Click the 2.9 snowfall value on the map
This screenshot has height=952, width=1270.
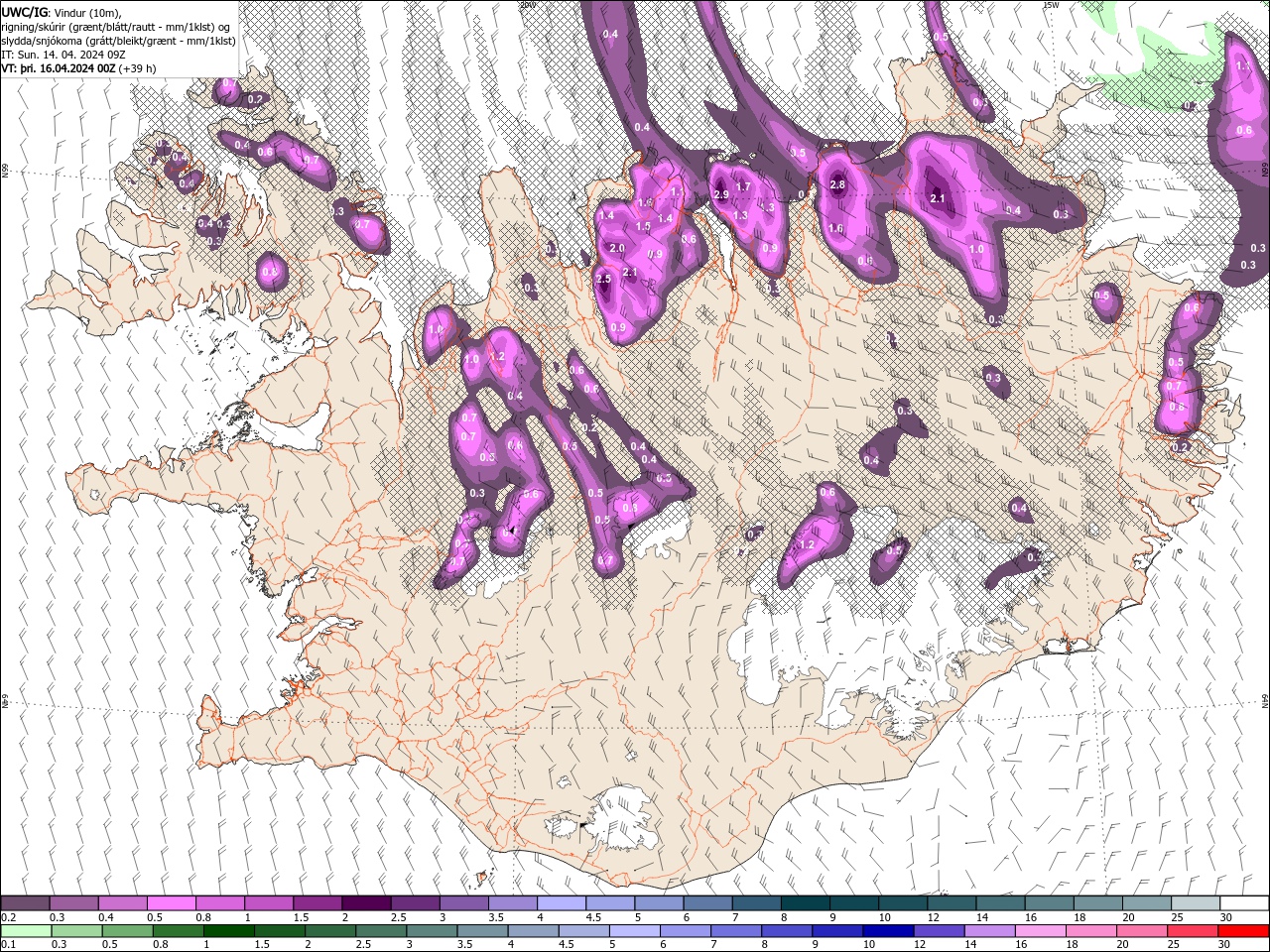721,194
